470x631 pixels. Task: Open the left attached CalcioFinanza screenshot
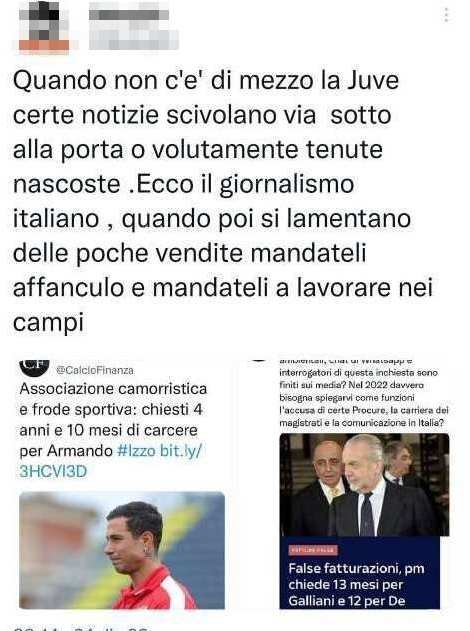coord(122,484)
